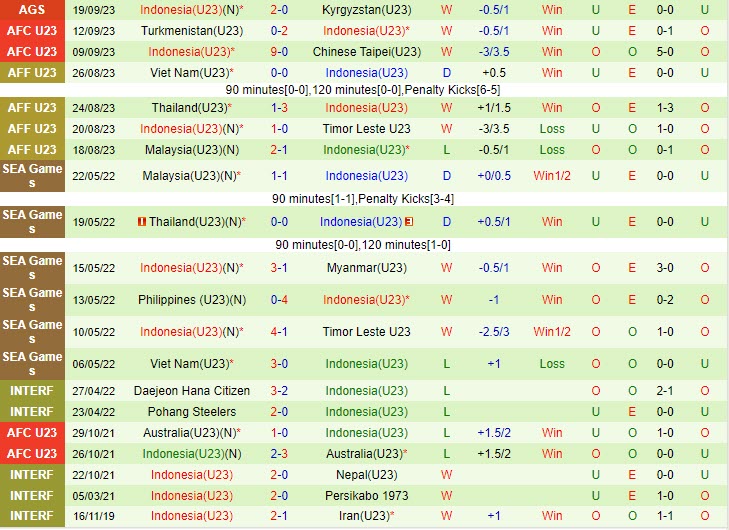The width and height of the screenshot is (729, 530).
Task: Click the Win1/2 result on 22/05/22
Action: tap(552, 176)
